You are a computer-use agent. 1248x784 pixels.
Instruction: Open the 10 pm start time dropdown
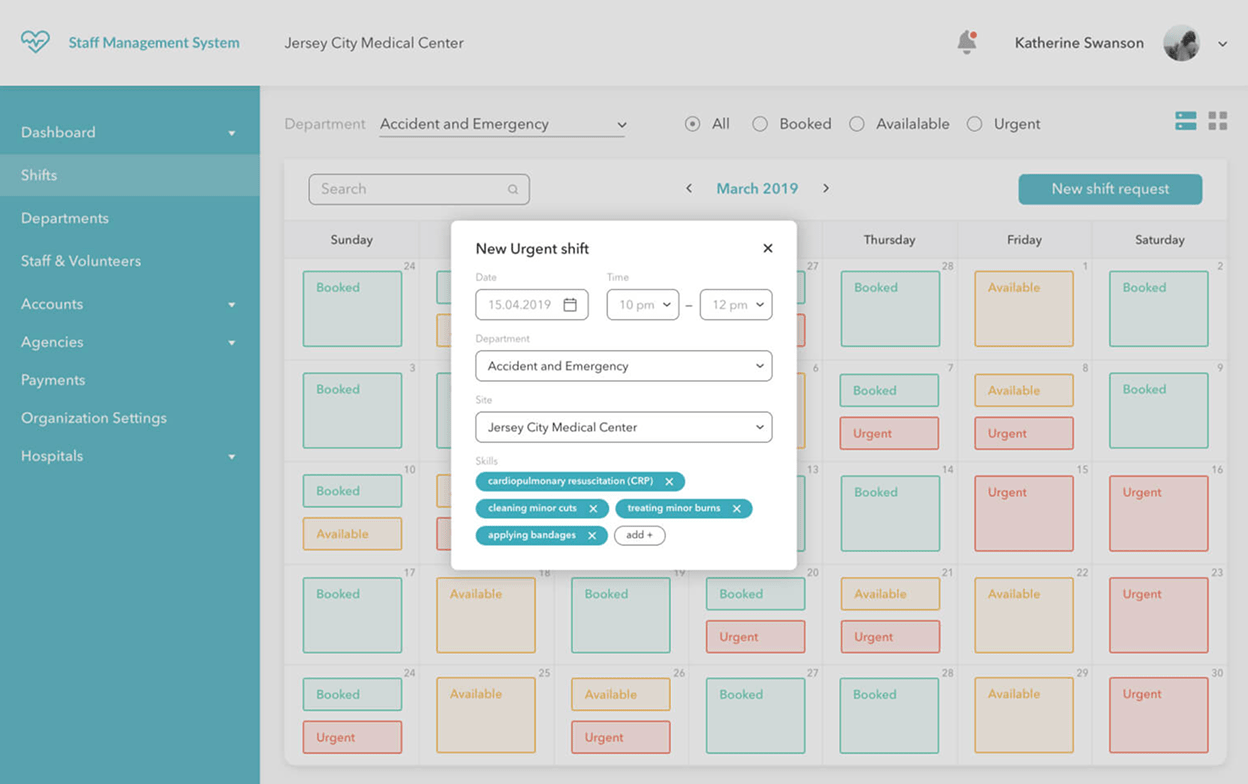point(642,304)
